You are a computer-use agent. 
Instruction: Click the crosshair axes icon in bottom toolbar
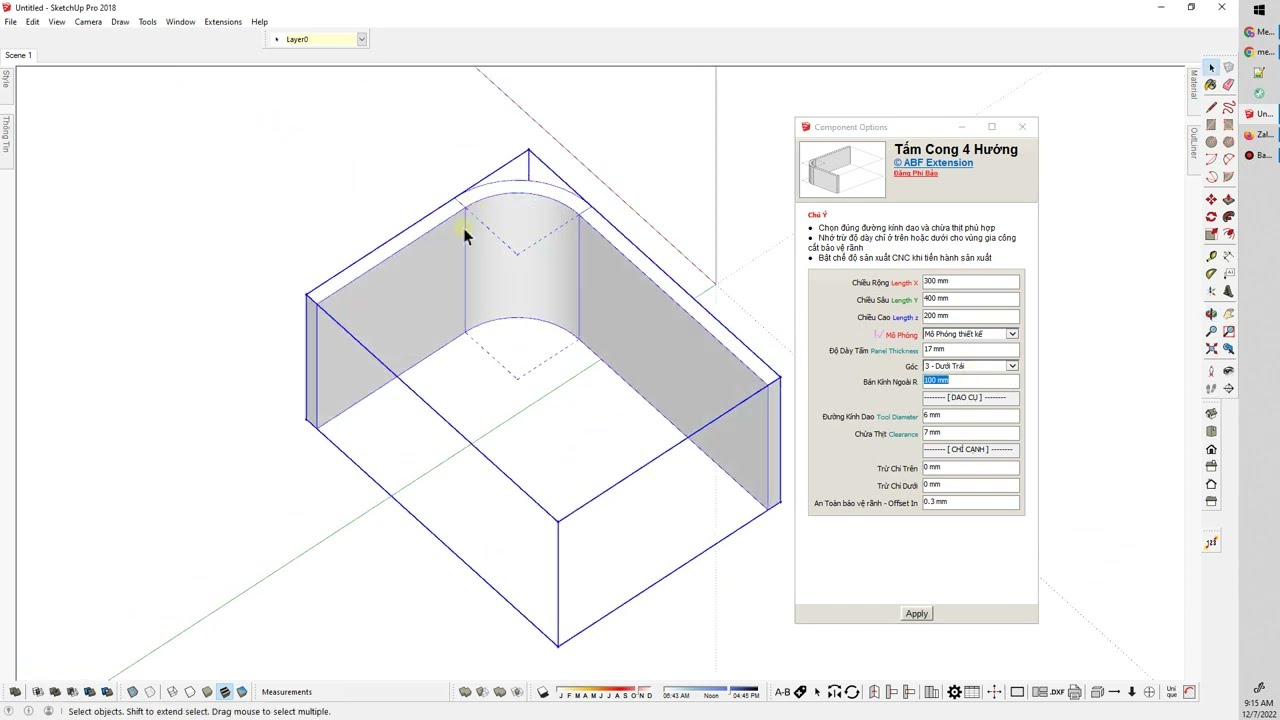(x=994, y=692)
